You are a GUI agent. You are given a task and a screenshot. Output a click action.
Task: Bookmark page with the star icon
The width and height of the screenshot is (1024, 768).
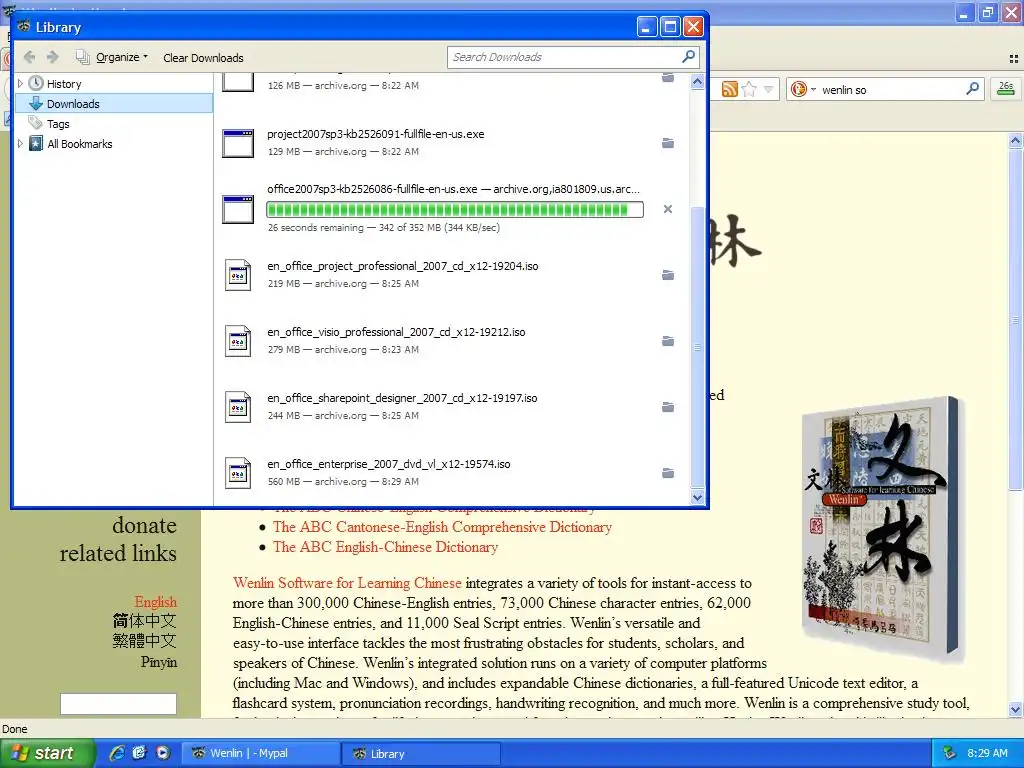click(x=749, y=89)
